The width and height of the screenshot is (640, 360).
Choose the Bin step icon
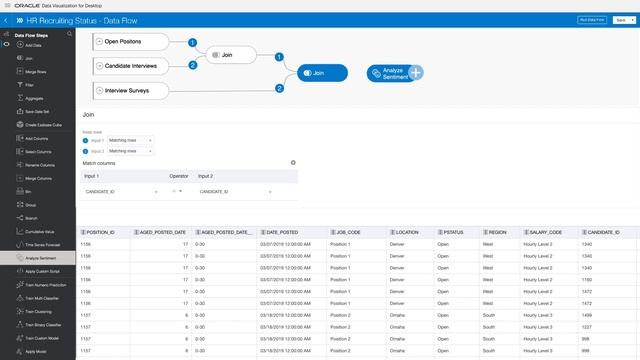20,191
